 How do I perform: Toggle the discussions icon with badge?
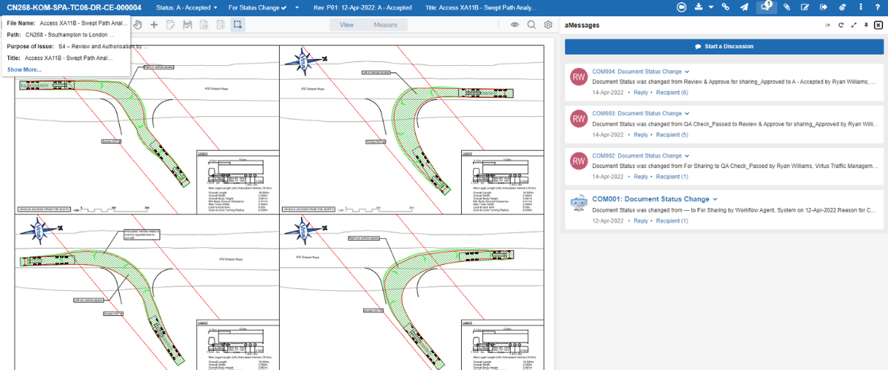click(x=766, y=7)
